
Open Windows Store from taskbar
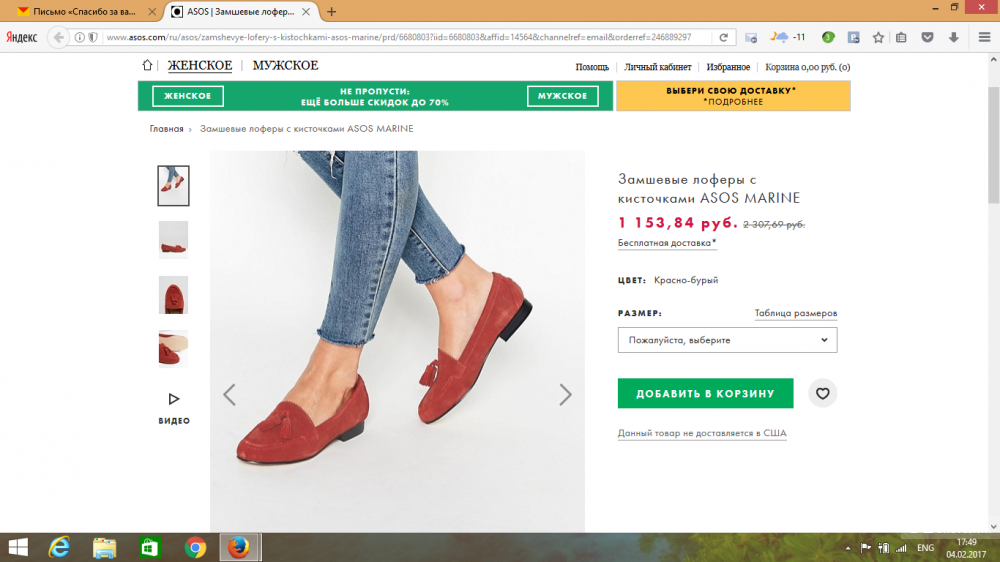click(x=150, y=547)
